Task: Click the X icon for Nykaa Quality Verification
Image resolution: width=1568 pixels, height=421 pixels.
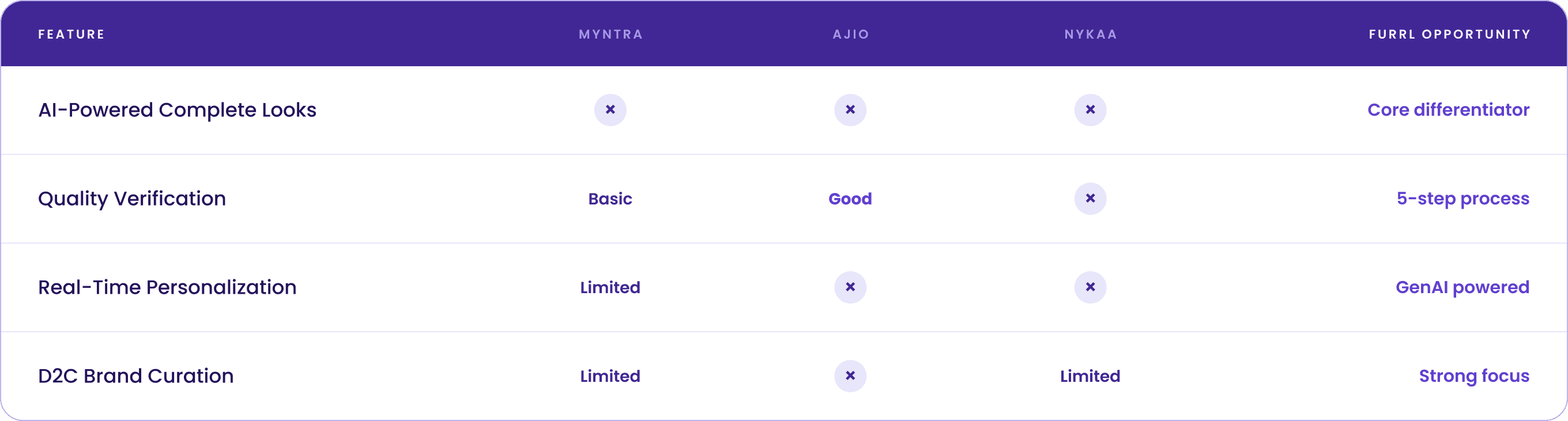Action: coord(1090,199)
